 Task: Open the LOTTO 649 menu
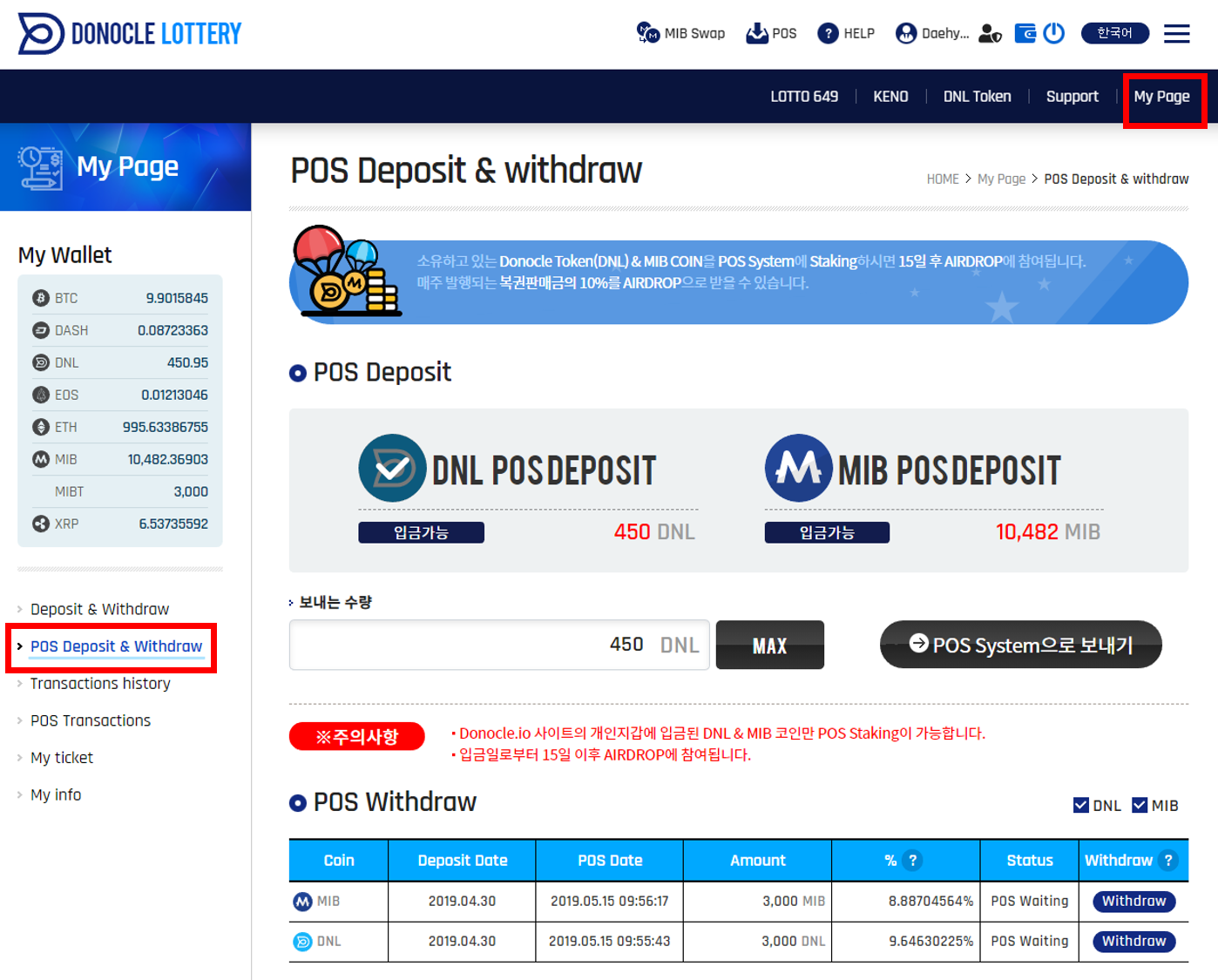pyautogui.click(x=804, y=97)
